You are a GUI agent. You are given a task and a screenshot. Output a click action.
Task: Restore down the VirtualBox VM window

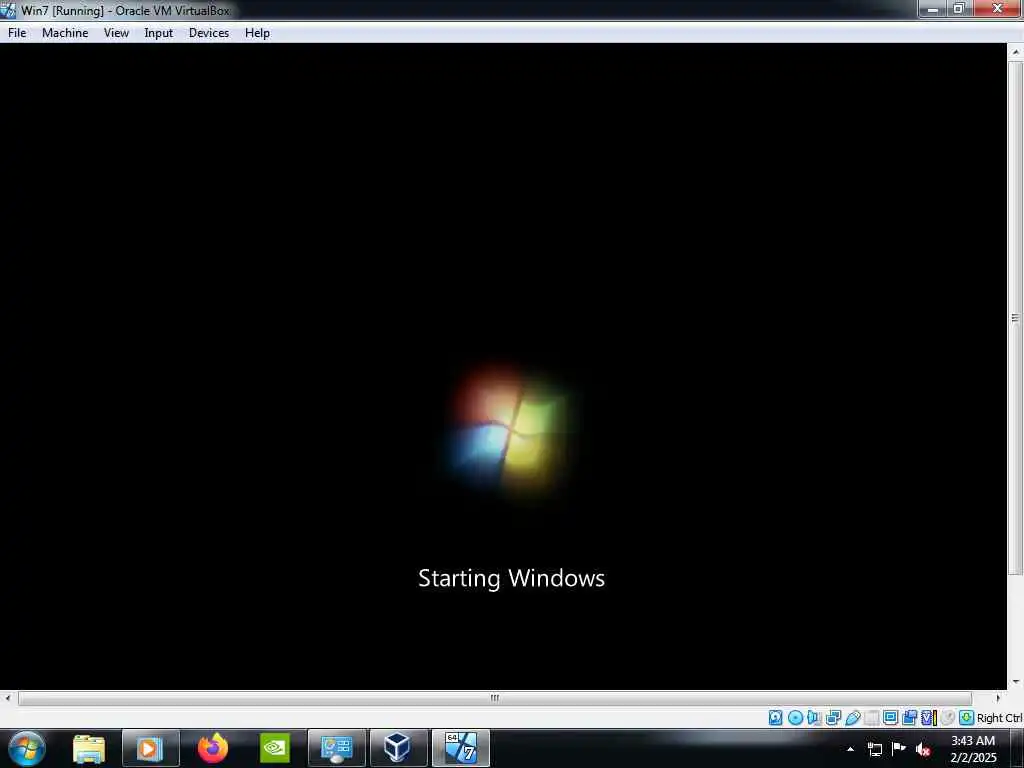coord(959,8)
